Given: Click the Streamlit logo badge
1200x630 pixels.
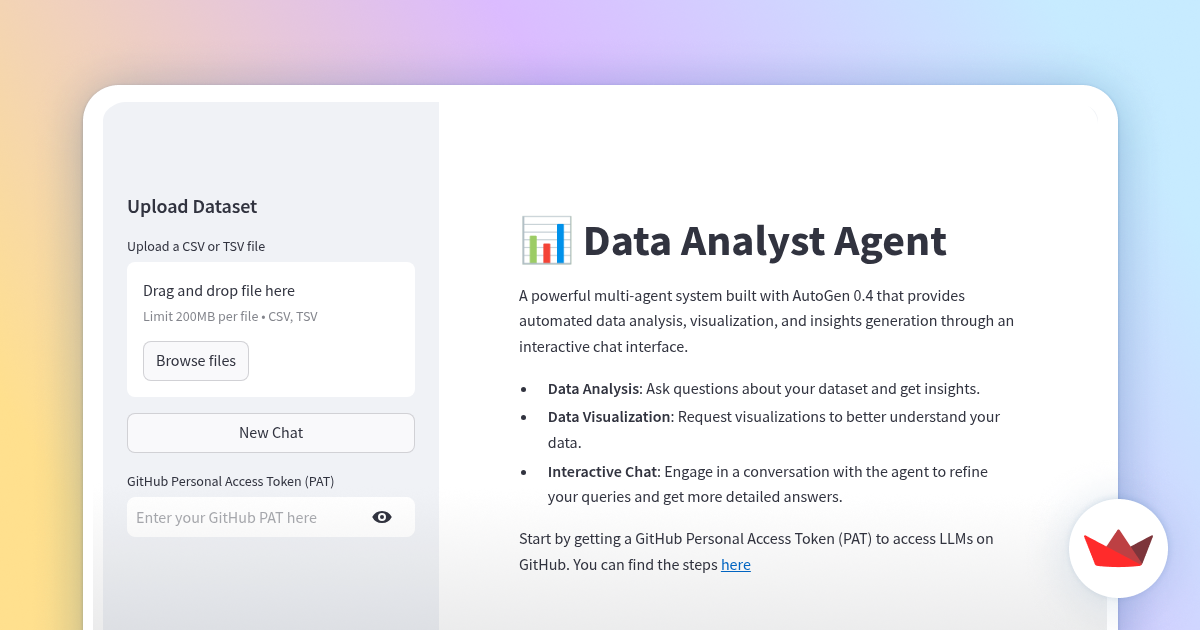Looking at the screenshot, I should tap(1118, 548).
